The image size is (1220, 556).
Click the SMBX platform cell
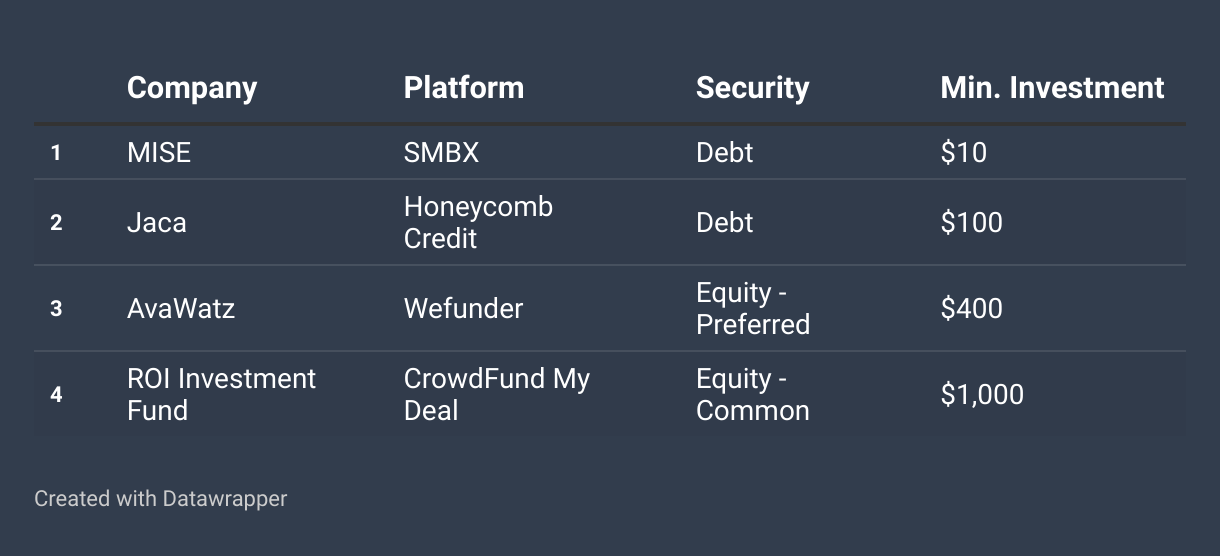(441, 153)
